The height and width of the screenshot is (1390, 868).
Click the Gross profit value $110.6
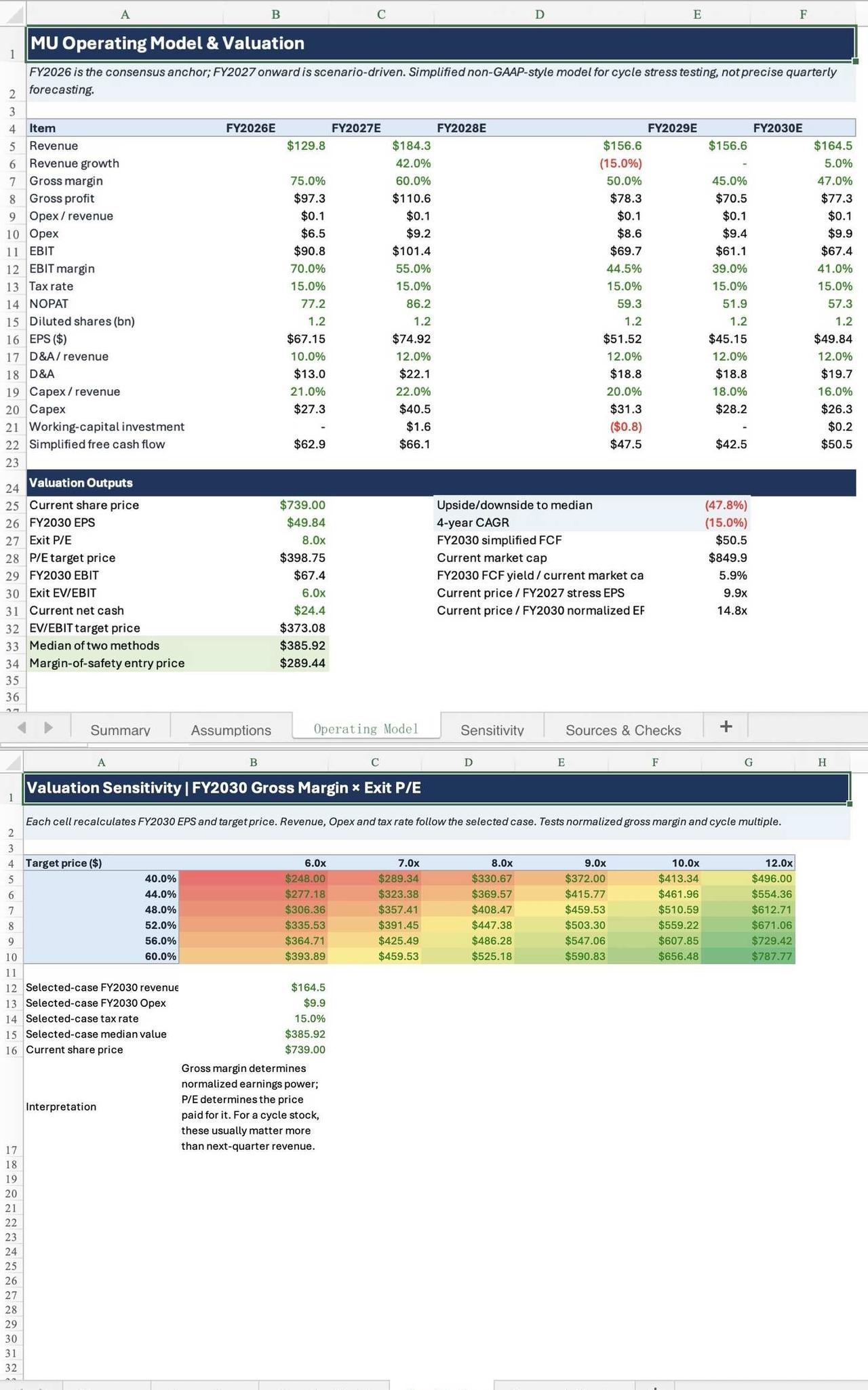pos(411,199)
